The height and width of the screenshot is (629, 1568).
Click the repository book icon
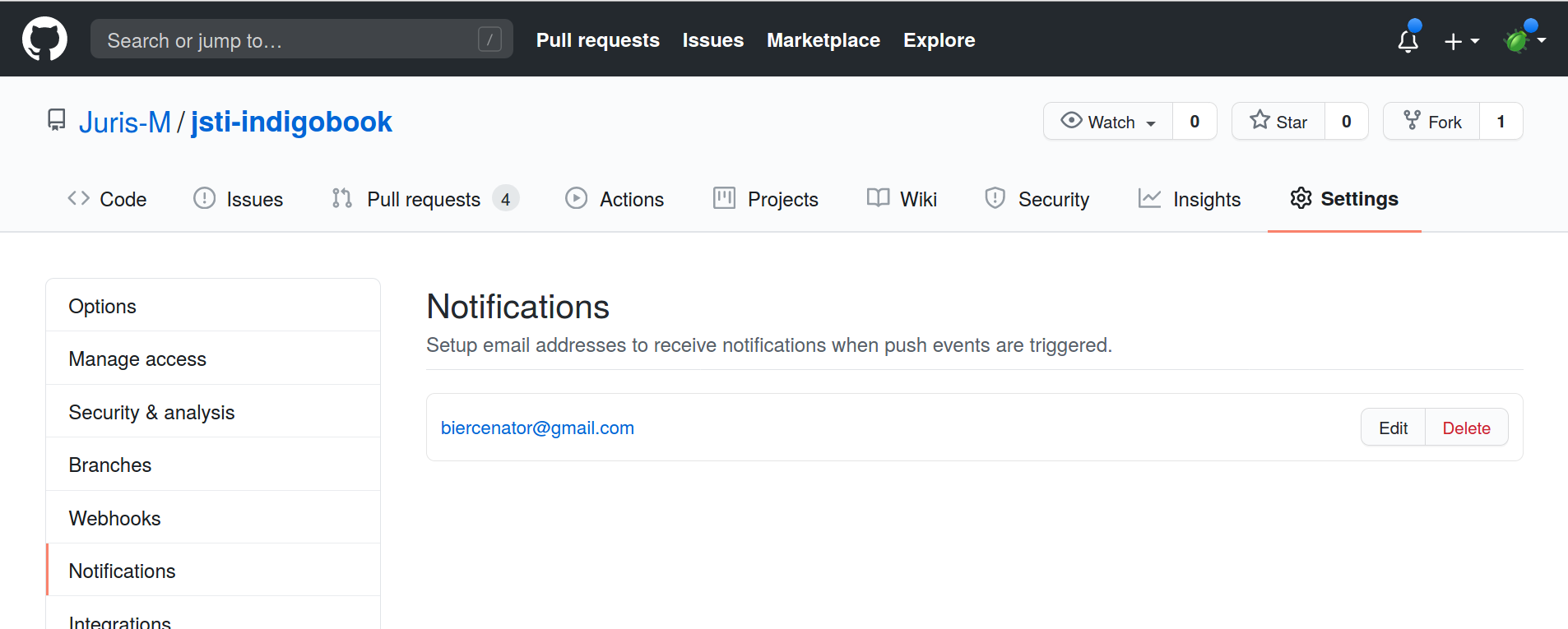coord(56,120)
